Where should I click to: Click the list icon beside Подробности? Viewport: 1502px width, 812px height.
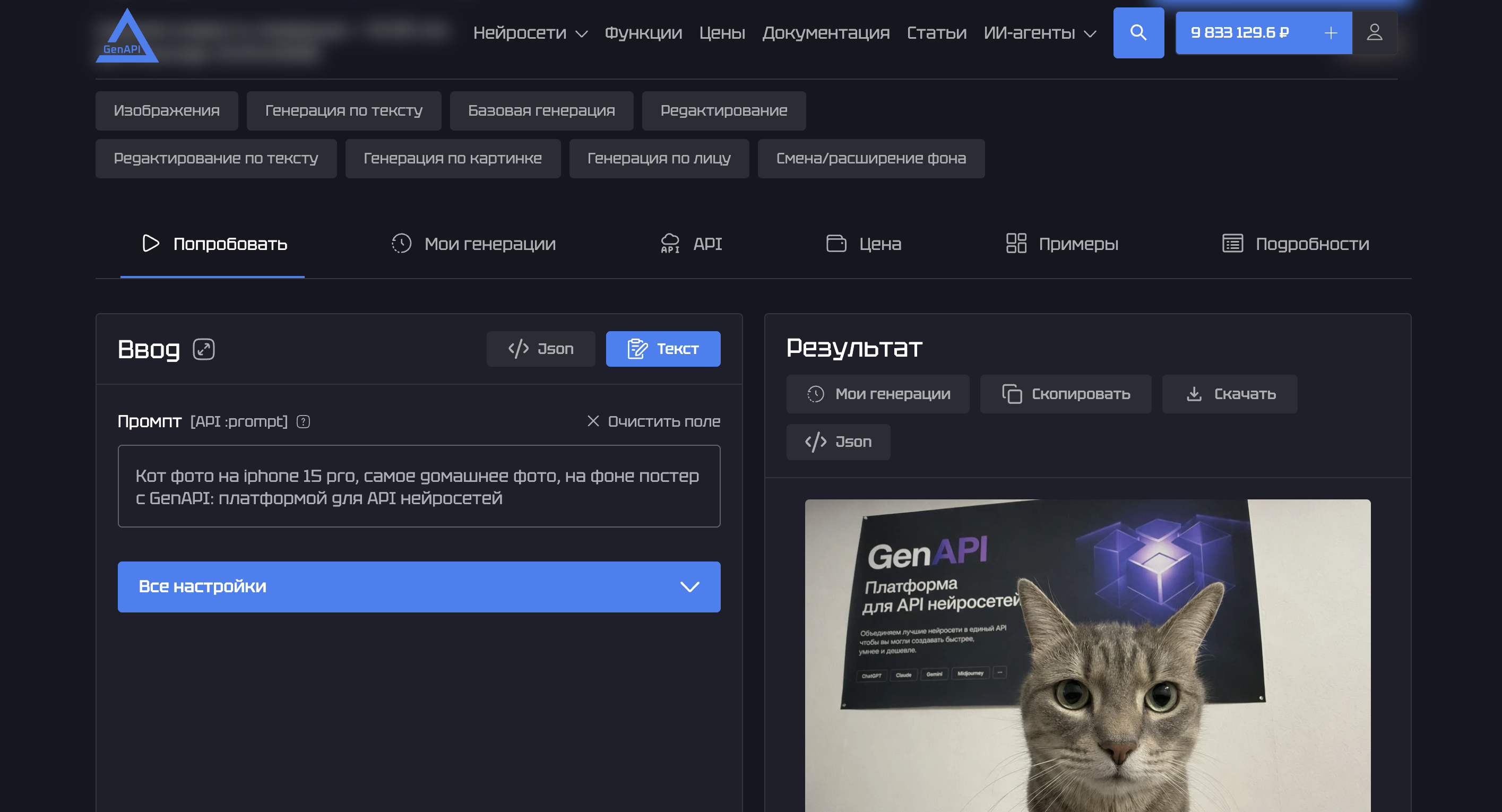[x=1232, y=243]
